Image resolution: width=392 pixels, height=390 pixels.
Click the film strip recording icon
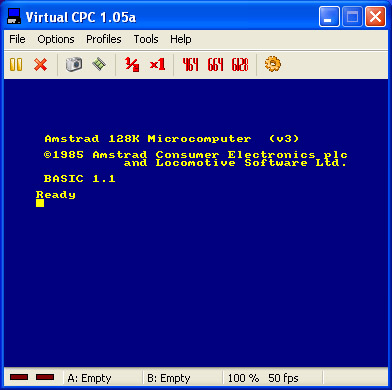(x=99, y=64)
